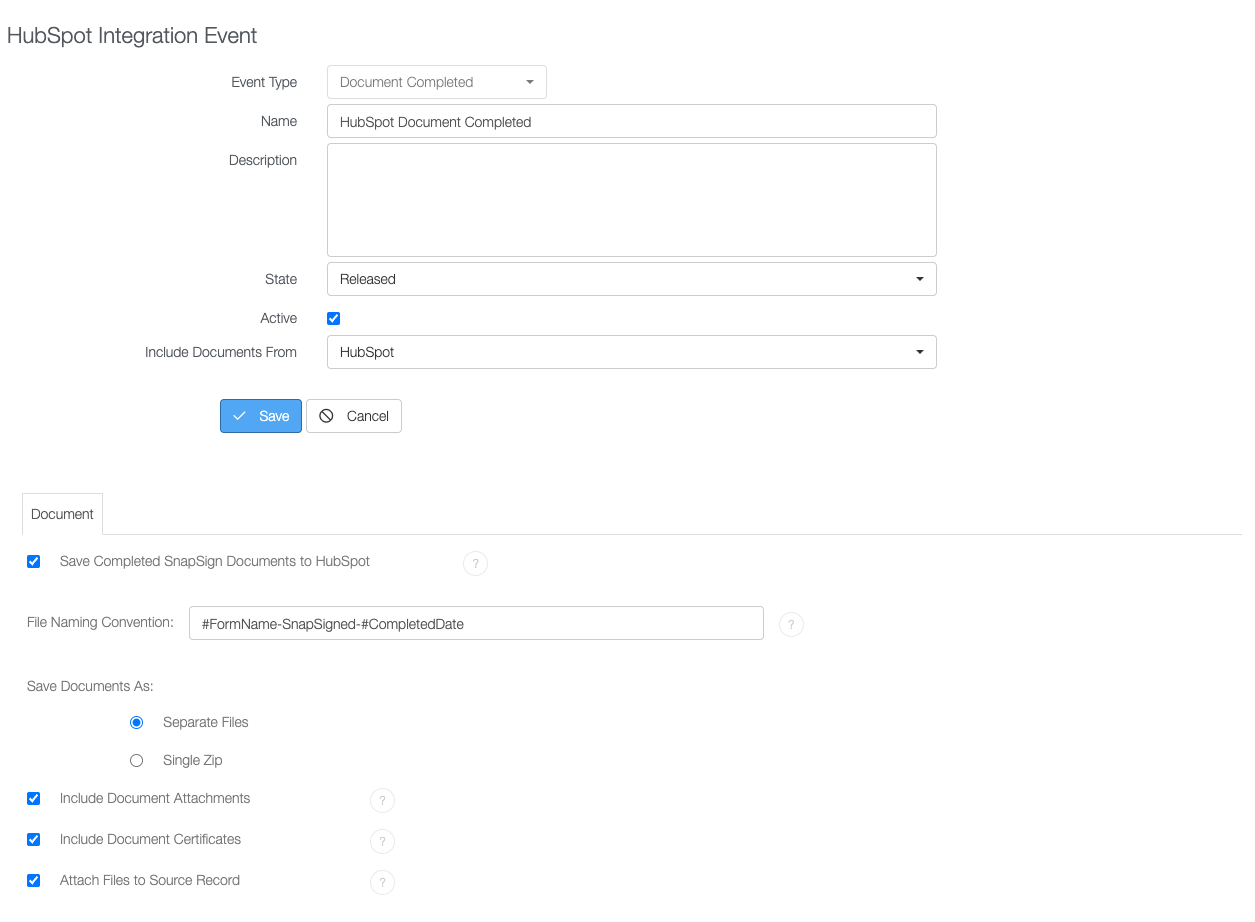Cancel editing the integration event
Screen dimensions: 1255x922
click(354, 416)
